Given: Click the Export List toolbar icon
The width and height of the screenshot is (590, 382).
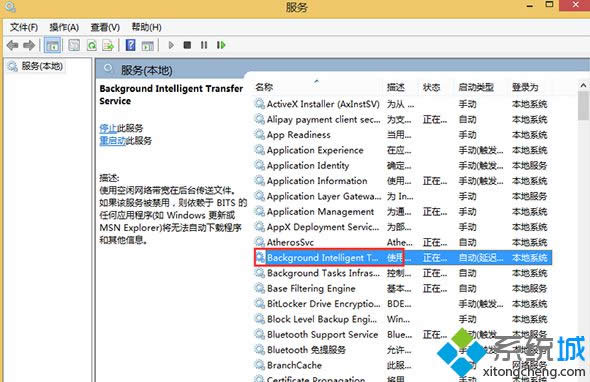Looking at the screenshot, I should (x=108, y=46).
